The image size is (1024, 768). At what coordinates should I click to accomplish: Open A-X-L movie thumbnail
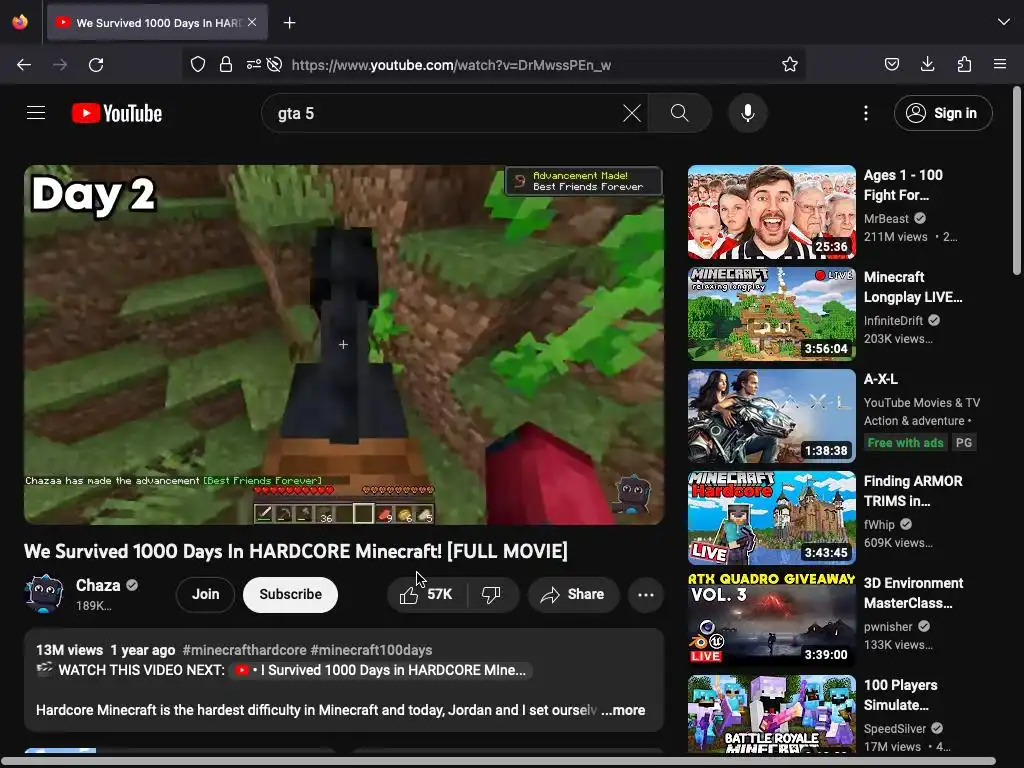point(771,416)
